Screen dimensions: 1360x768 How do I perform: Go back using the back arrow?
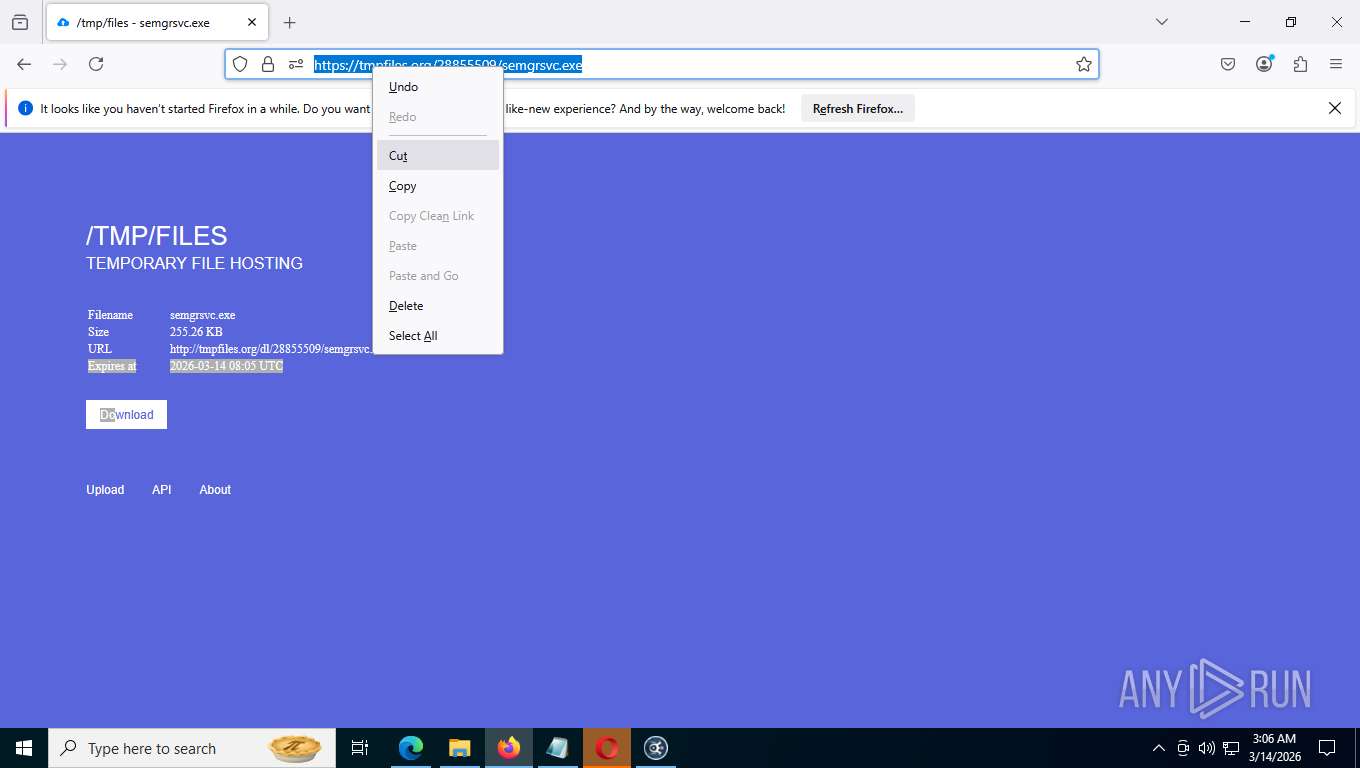point(24,64)
